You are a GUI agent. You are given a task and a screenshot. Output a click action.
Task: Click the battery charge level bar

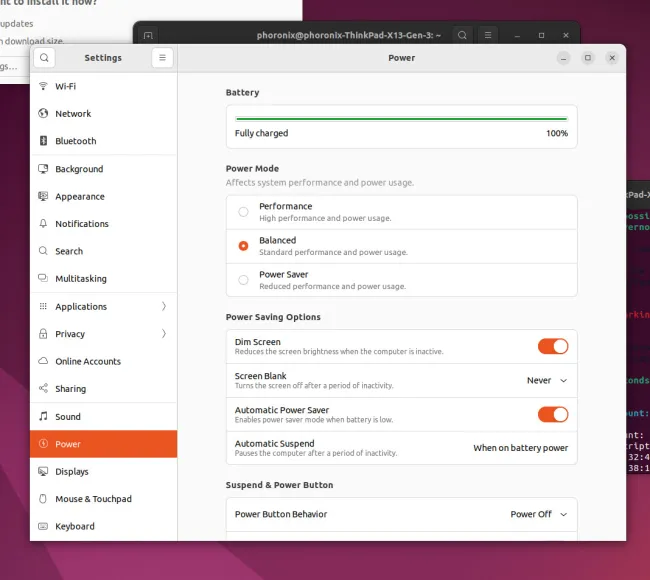tap(401, 119)
